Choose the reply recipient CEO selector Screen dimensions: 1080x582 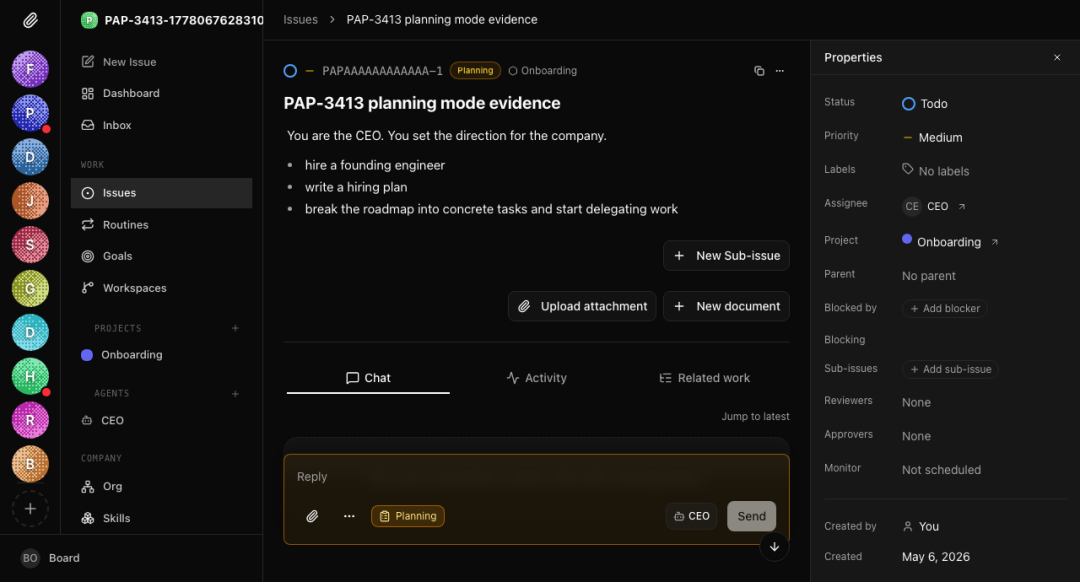tap(692, 516)
